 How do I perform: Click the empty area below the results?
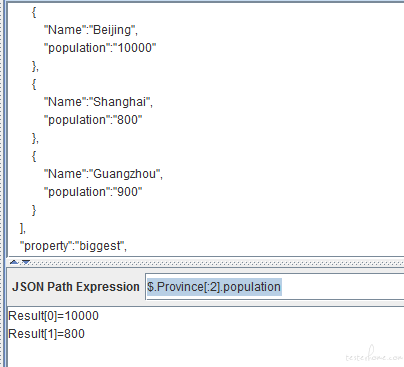(x=173, y=354)
